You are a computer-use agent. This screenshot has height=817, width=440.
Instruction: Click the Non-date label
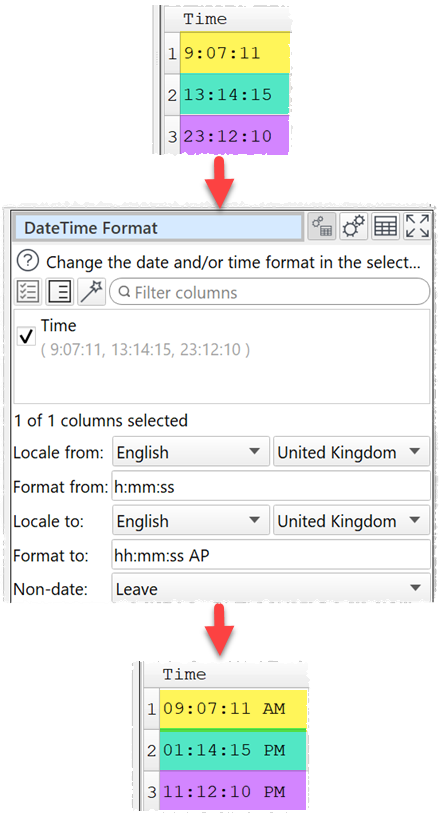pos(51,589)
